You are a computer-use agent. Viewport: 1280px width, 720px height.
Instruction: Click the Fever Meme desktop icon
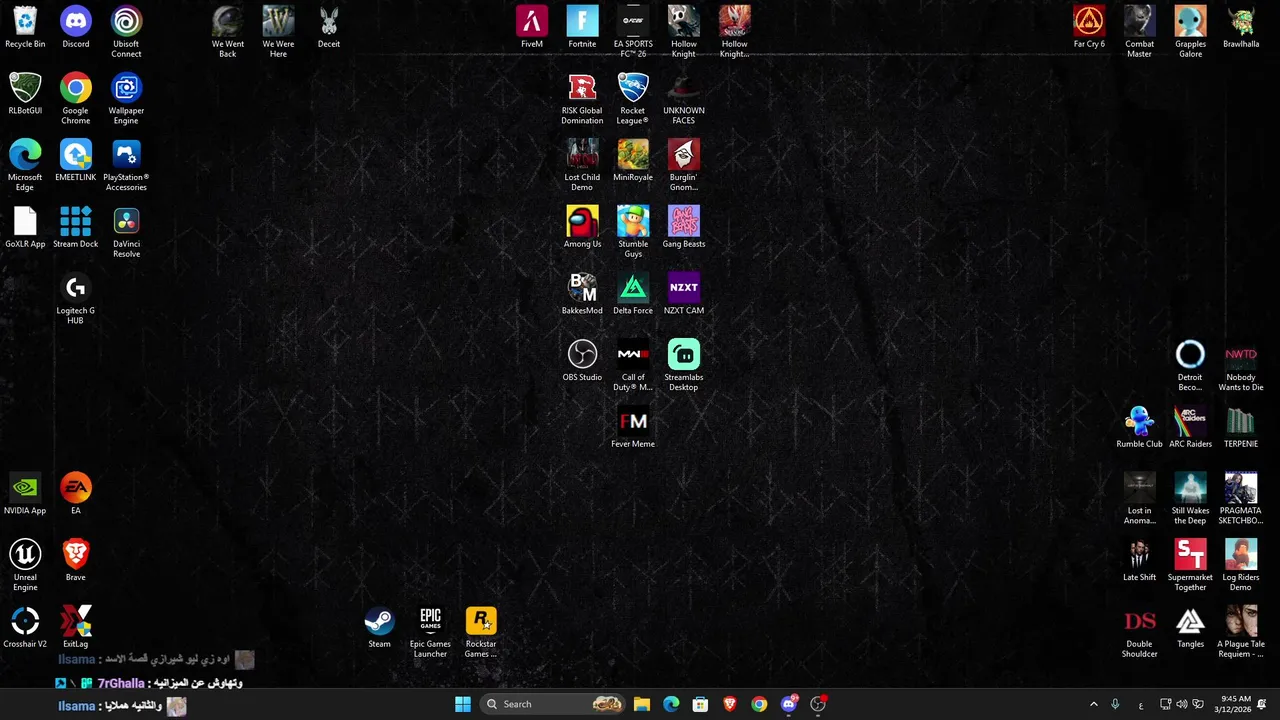point(633,428)
